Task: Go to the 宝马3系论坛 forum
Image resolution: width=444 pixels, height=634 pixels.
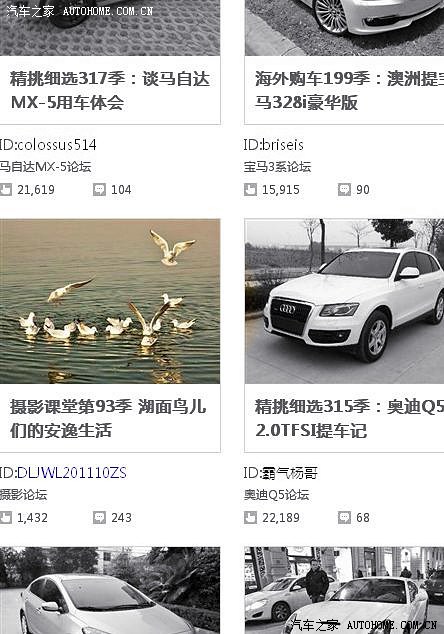Action: [x=277, y=167]
